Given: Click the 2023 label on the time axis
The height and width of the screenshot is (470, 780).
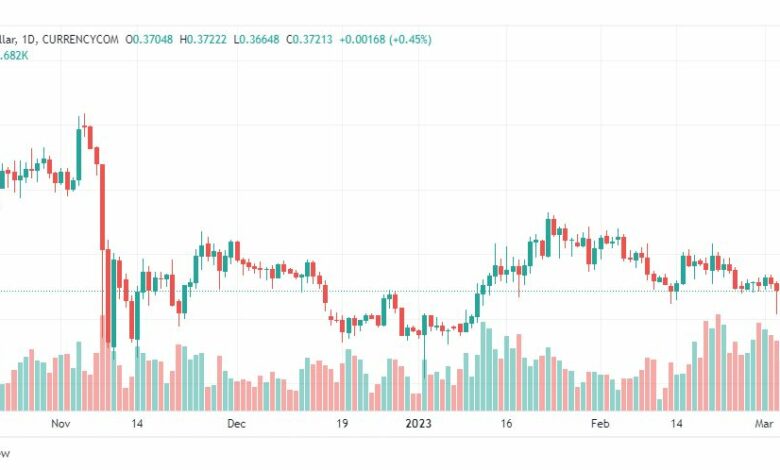Looking at the screenshot, I should tap(418, 424).
